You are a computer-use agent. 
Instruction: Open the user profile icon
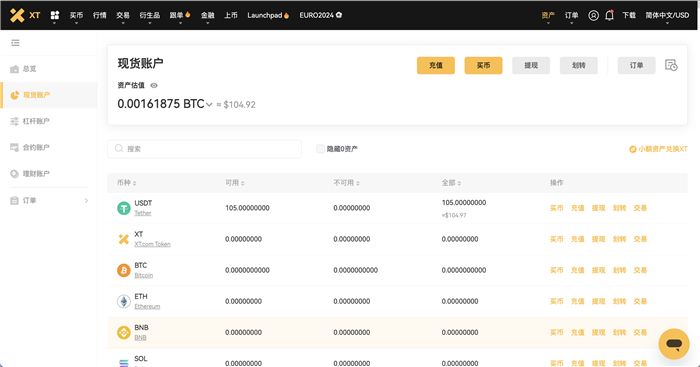[593, 15]
